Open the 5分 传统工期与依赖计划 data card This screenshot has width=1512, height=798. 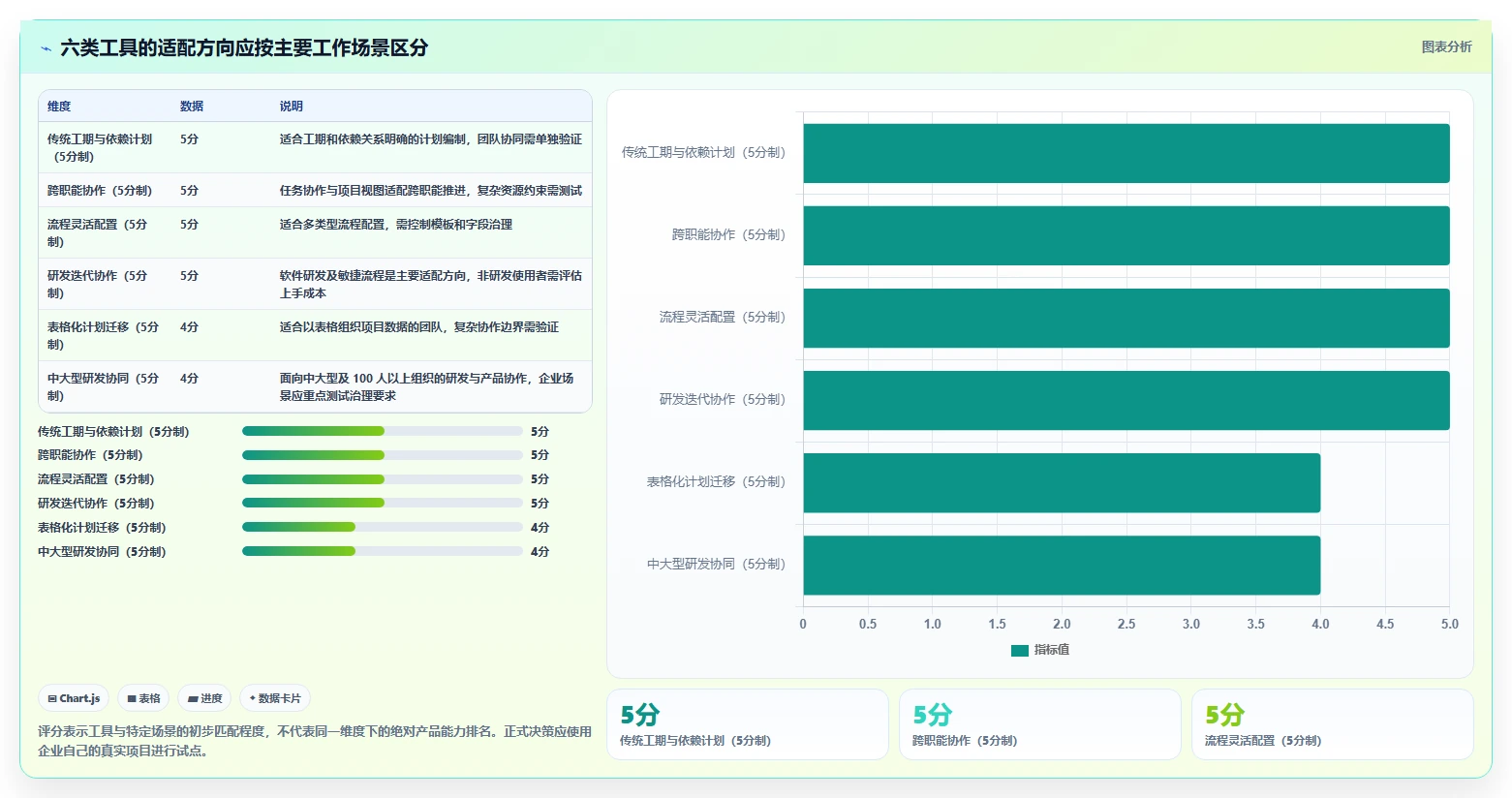coord(747,724)
